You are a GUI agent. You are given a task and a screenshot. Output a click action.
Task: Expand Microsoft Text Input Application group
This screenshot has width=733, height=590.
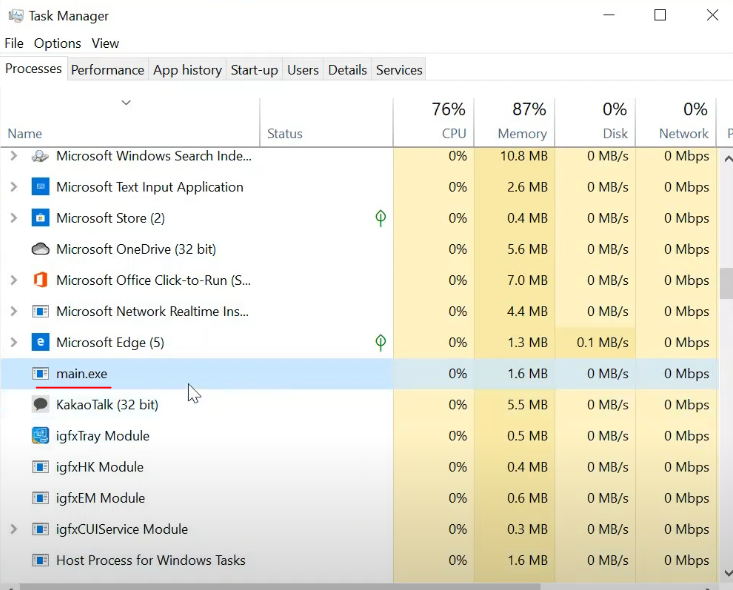click(14, 187)
